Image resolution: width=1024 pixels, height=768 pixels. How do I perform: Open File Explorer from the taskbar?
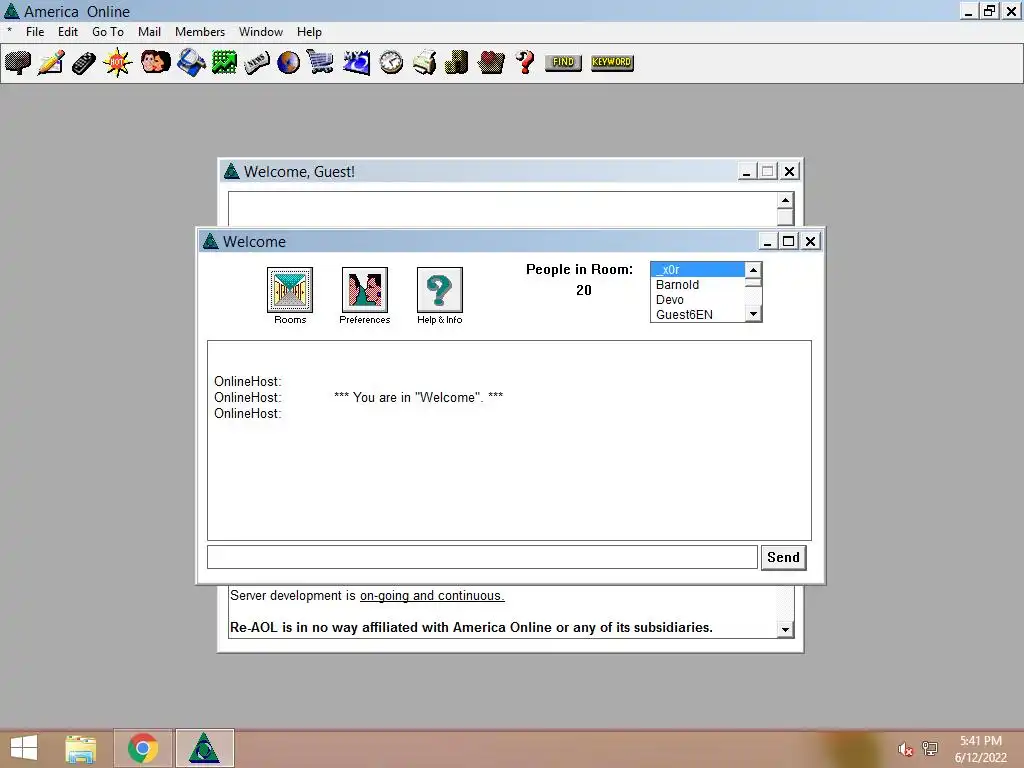80,748
